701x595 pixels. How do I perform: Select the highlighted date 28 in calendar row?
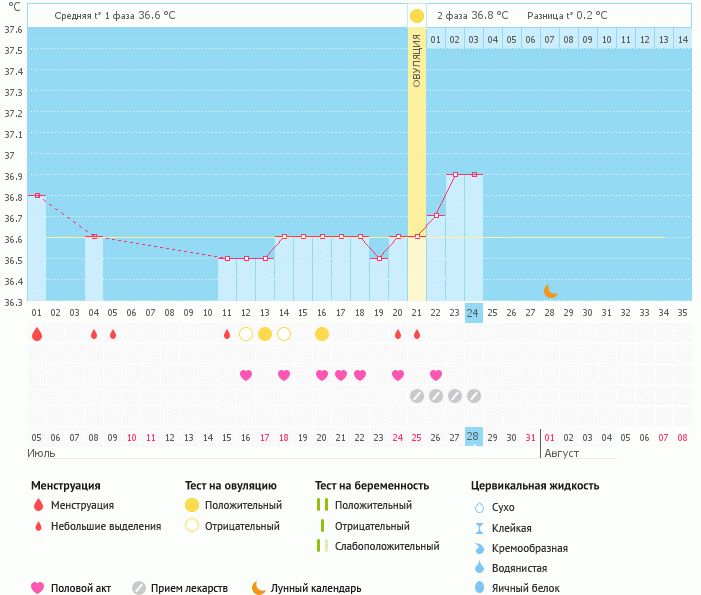[x=473, y=437]
